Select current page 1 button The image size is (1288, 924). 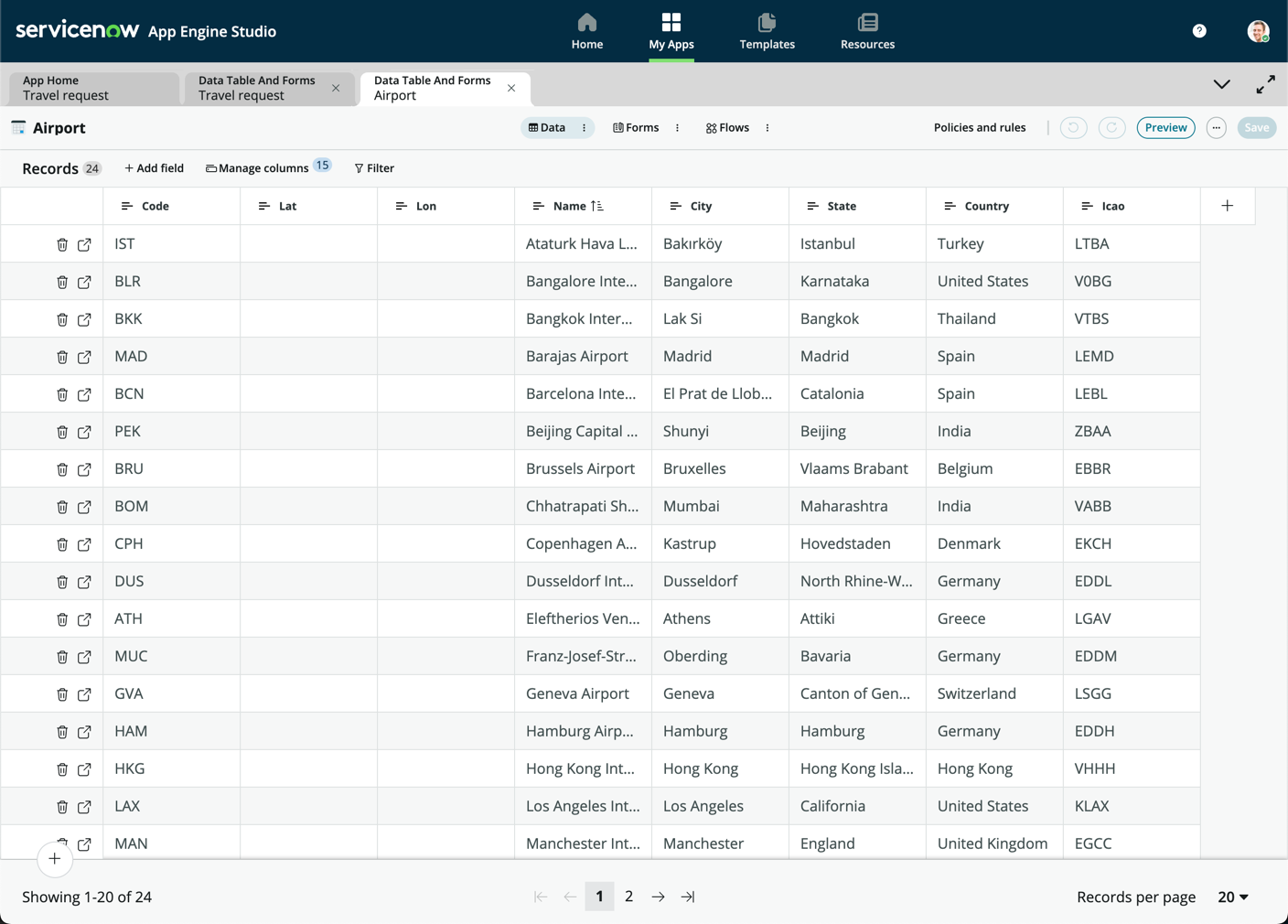(599, 897)
